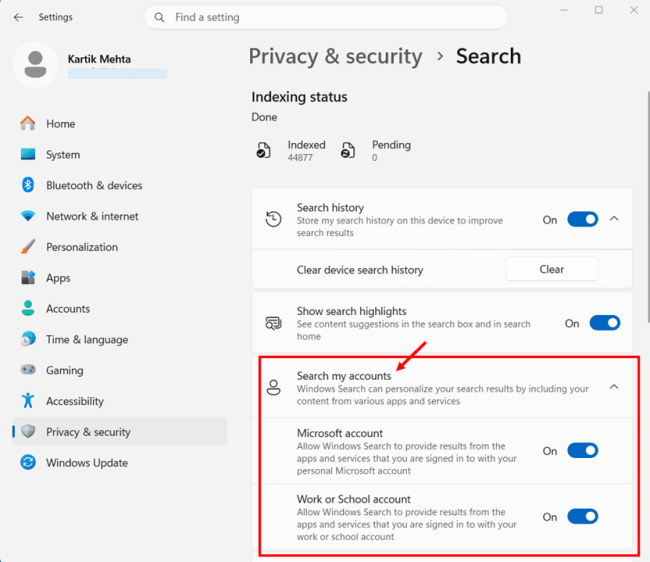Click the back arrow icon in Settings
This screenshot has width=650, height=562.
18,17
